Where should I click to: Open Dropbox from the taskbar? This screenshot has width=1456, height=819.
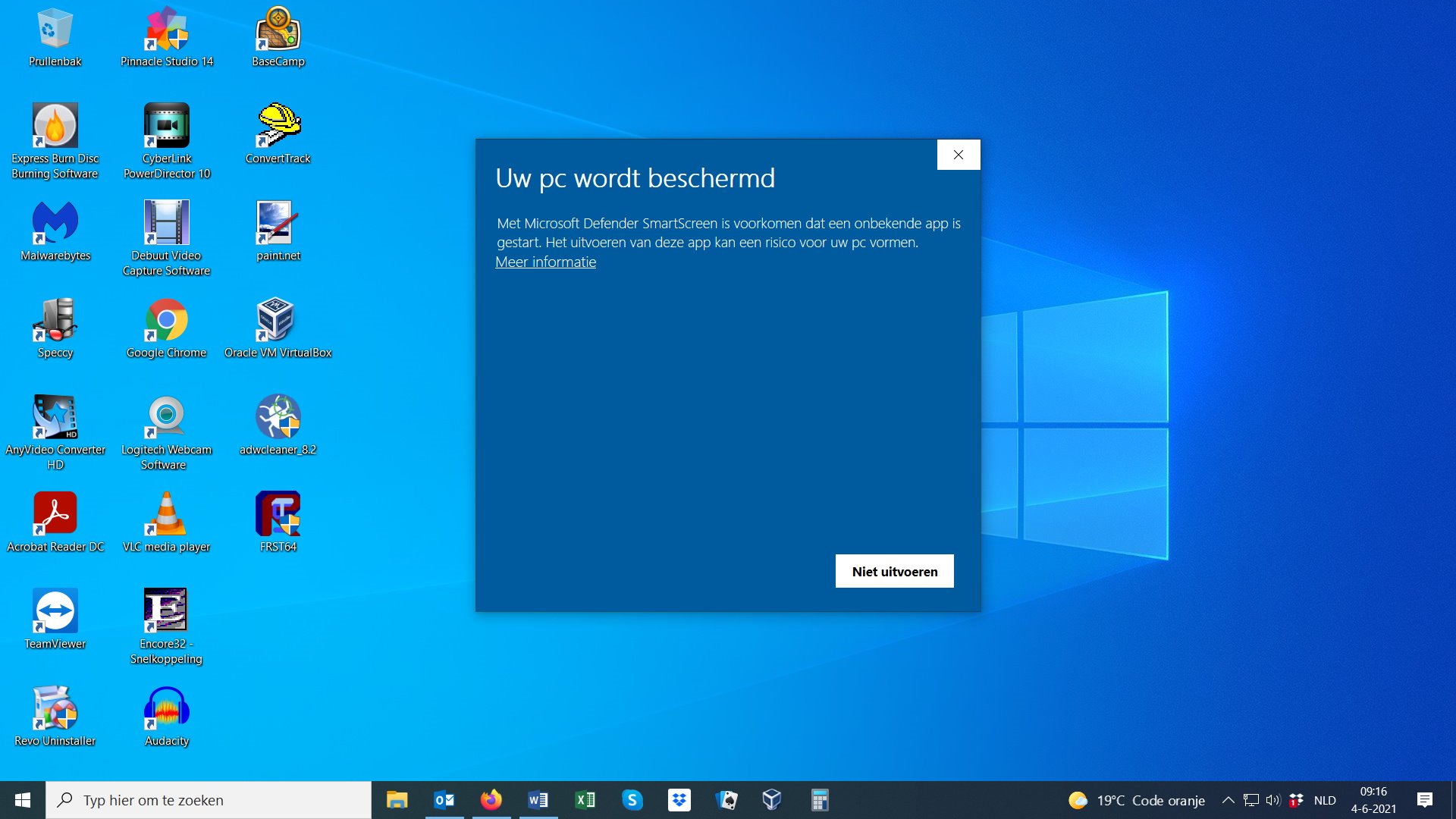[x=679, y=800]
